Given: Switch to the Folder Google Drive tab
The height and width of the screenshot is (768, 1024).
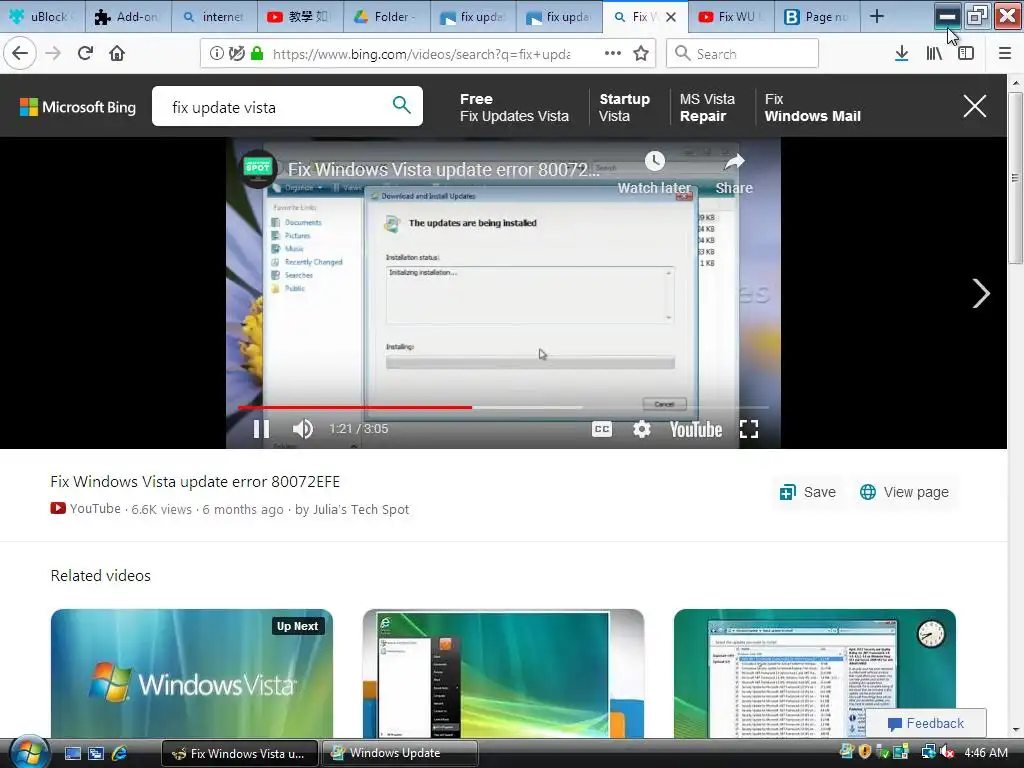Looking at the screenshot, I should coord(387,17).
